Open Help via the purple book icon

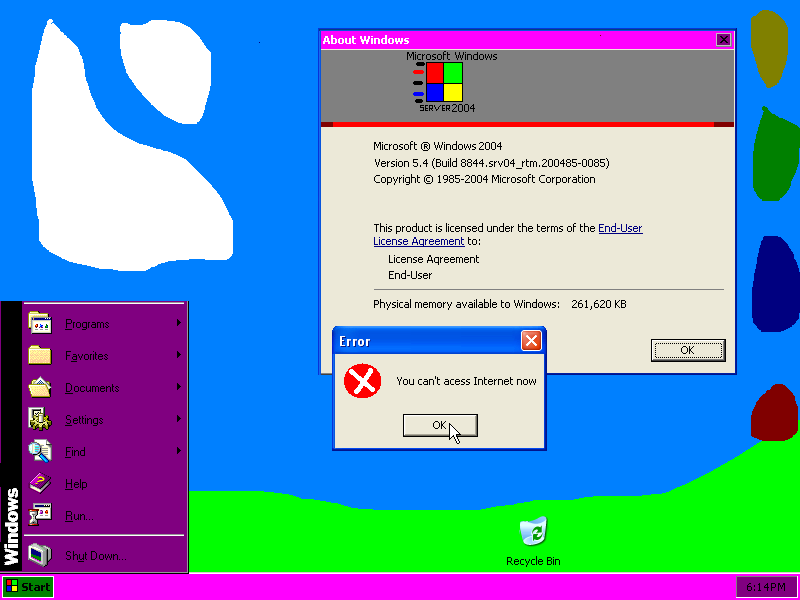click(x=40, y=483)
